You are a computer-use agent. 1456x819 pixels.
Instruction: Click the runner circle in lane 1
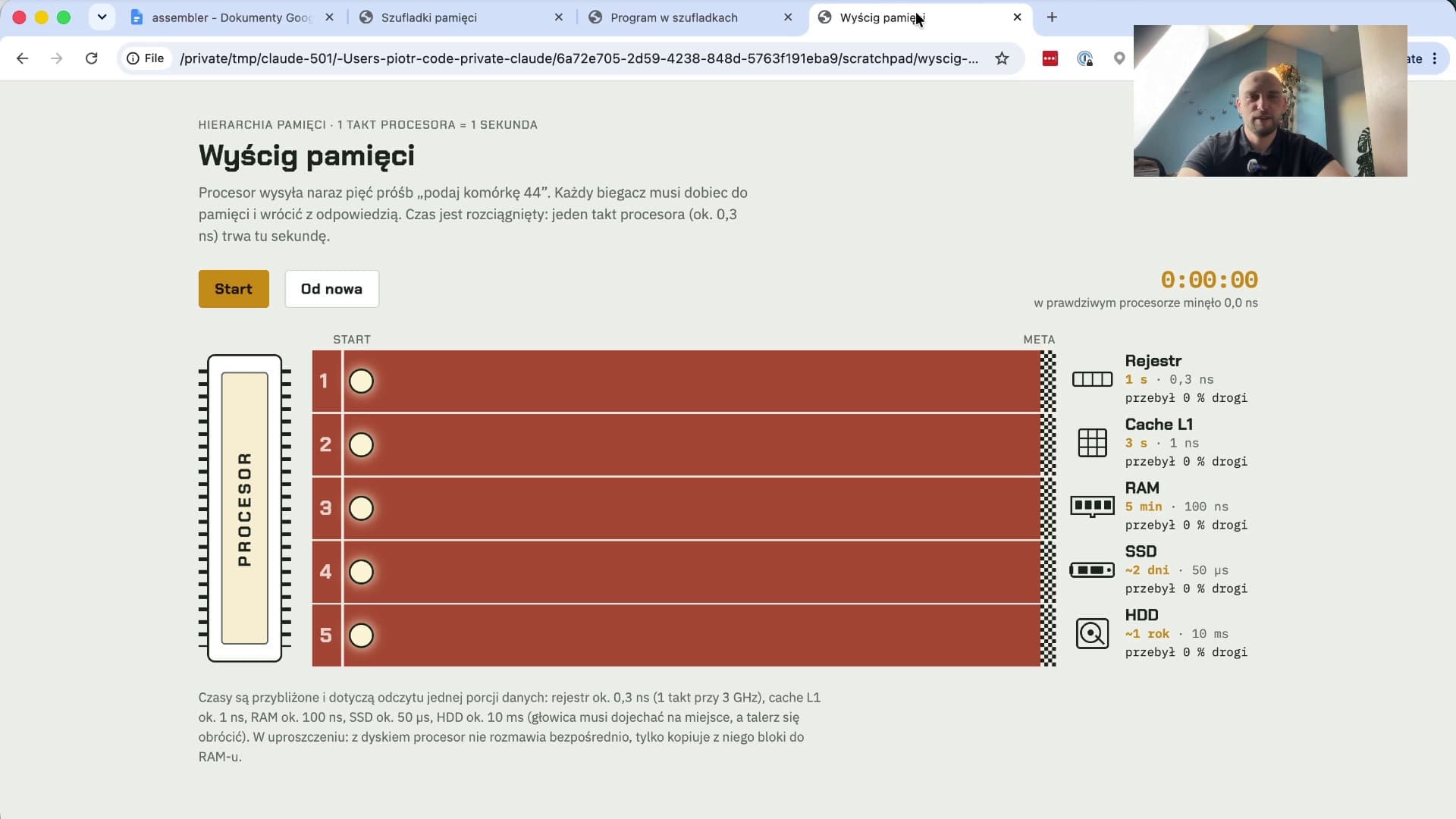pyautogui.click(x=361, y=381)
